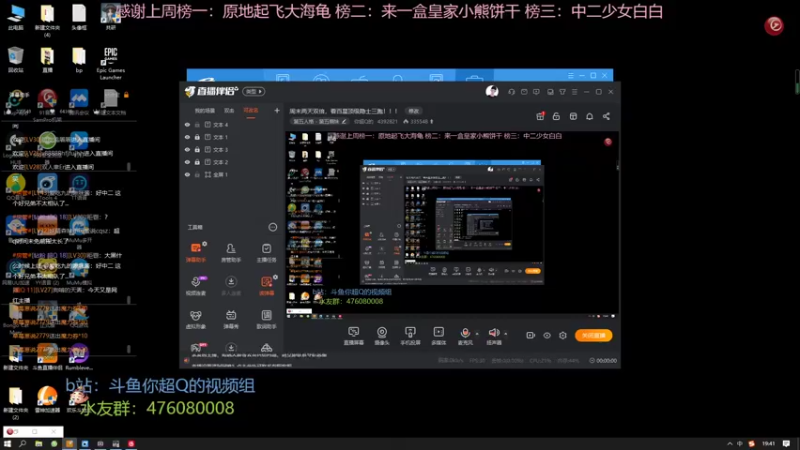800x450 pixels.
Task: Open the Epic Games Launcher desktop icon
Action: (110, 63)
